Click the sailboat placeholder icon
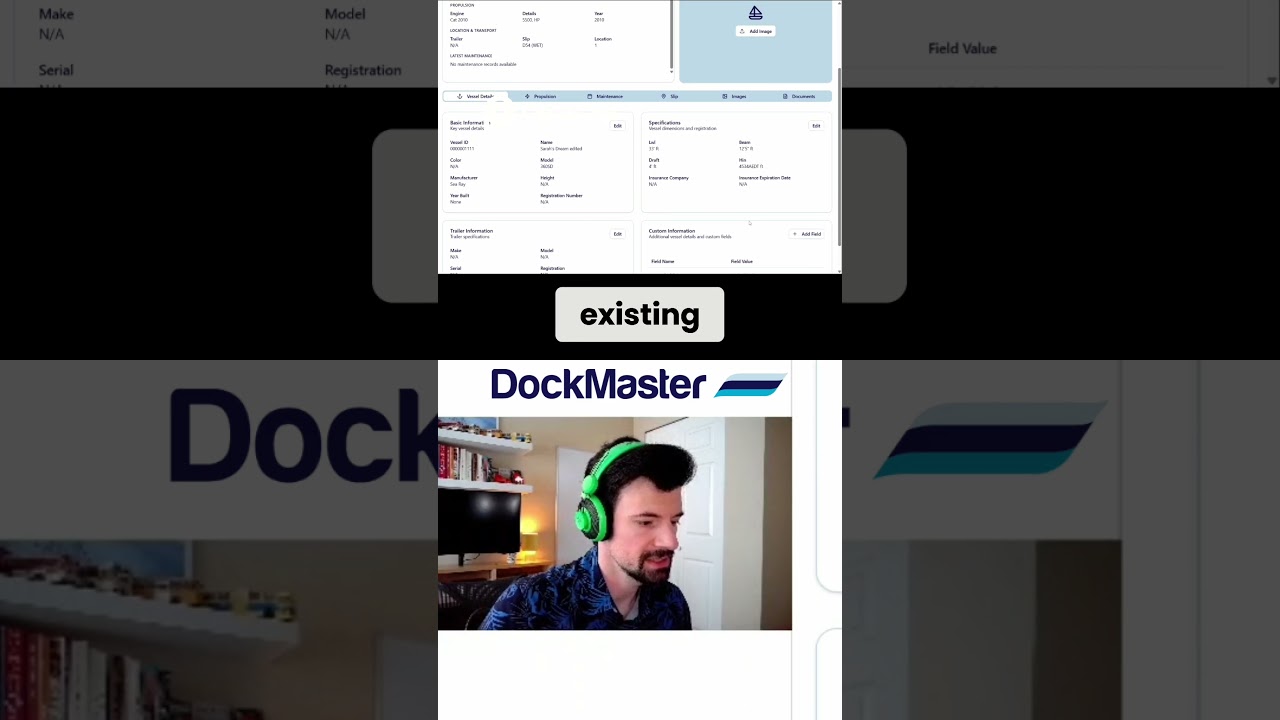The width and height of the screenshot is (1280, 720). click(756, 13)
